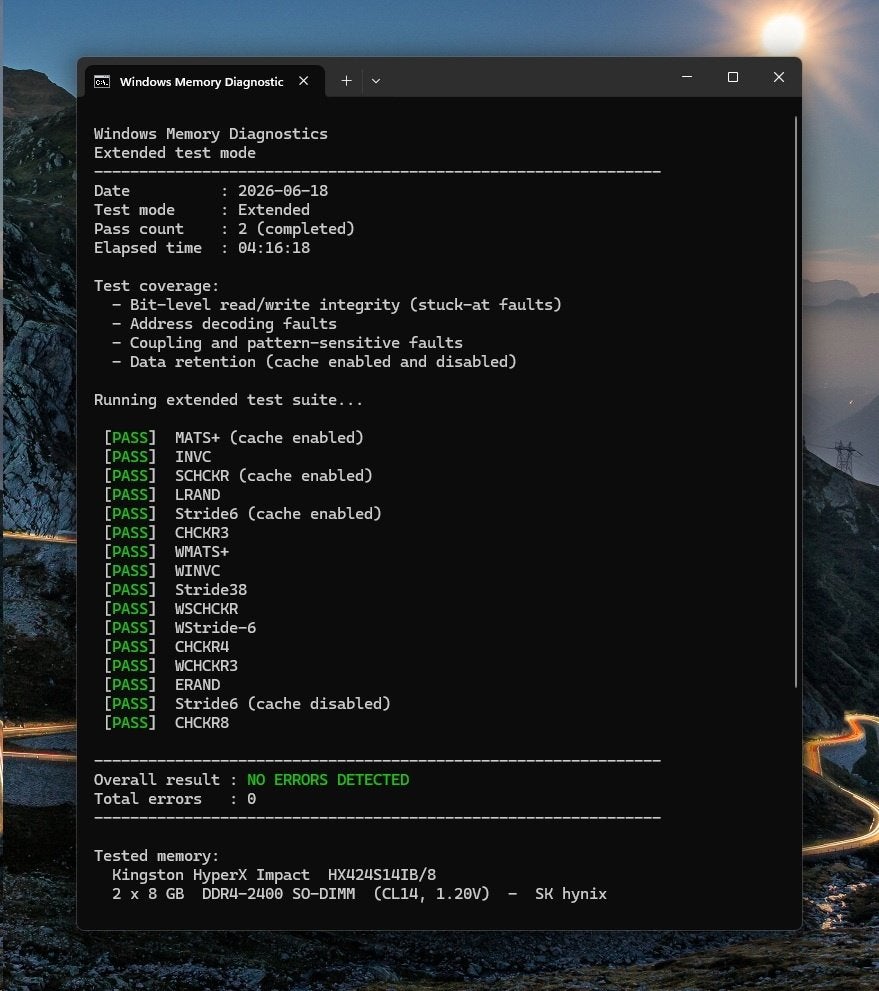Click the NO ERRORS DETECTED result text
879x991 pixels.
[x=328, y=780]
